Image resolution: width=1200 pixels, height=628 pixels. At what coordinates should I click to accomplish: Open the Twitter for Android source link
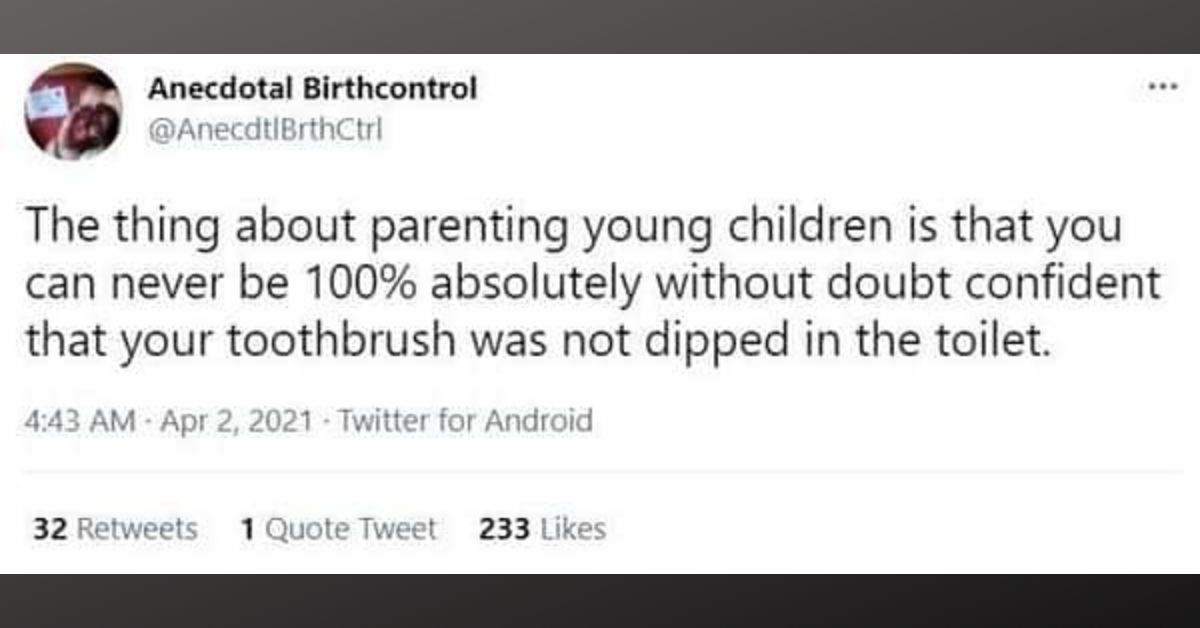[466, 420]
